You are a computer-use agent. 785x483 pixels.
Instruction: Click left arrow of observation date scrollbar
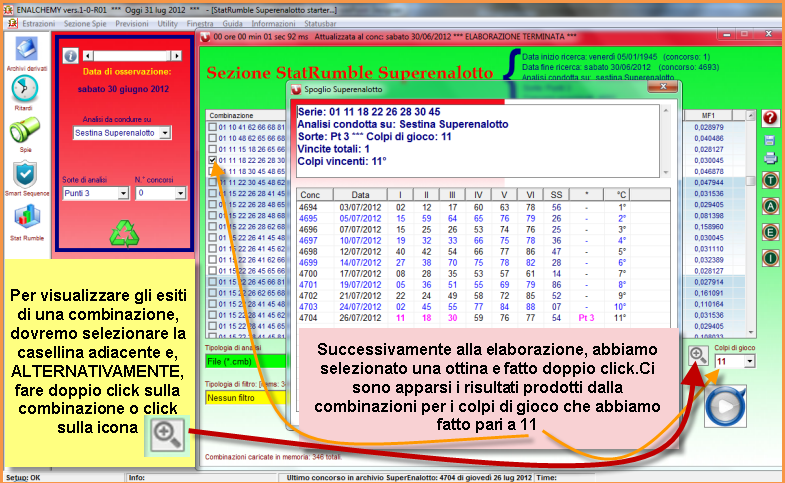click(88, 56)
